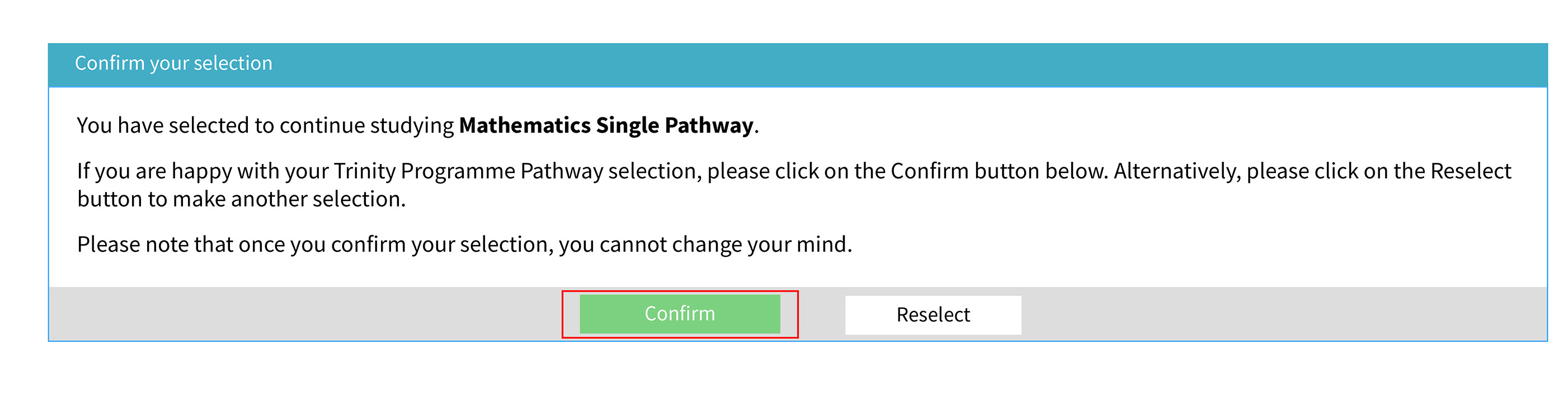Click the gray gap between Confirm and Reselect
Image resolution: width=1568 pixels, height=399 pixels.
point(822,314)
